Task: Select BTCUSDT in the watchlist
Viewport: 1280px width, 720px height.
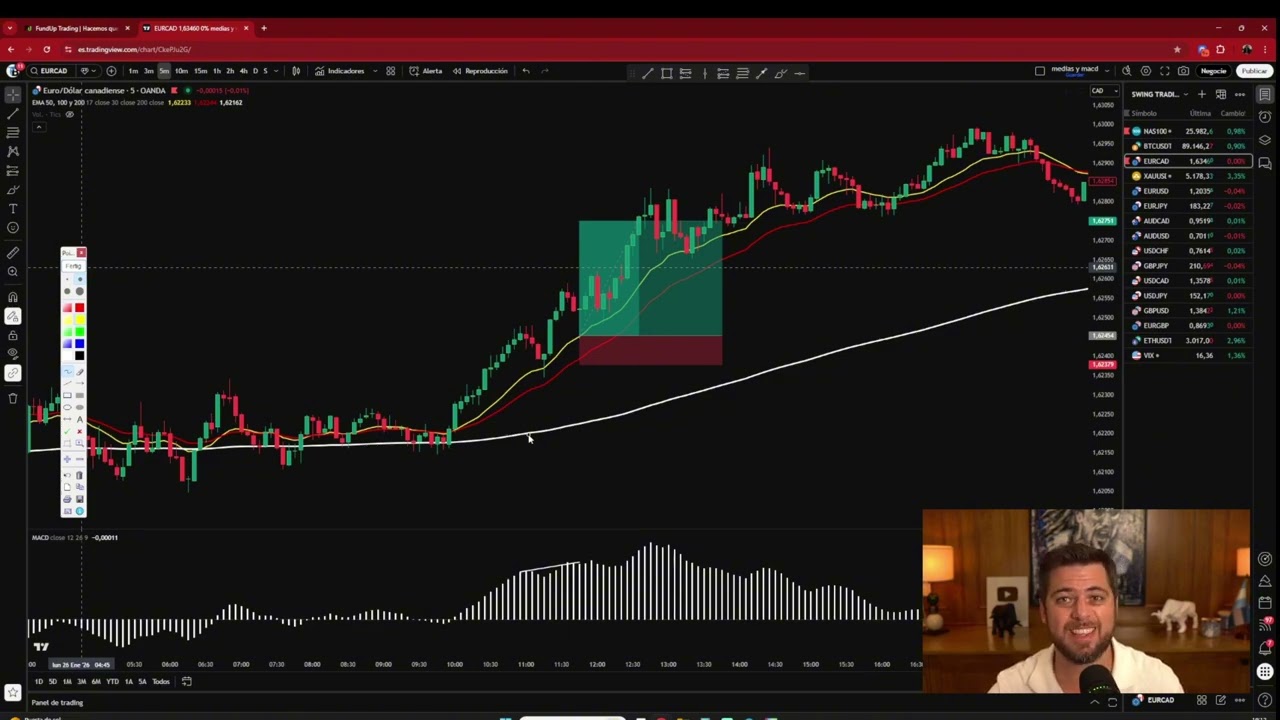Action: [1187, 146]
